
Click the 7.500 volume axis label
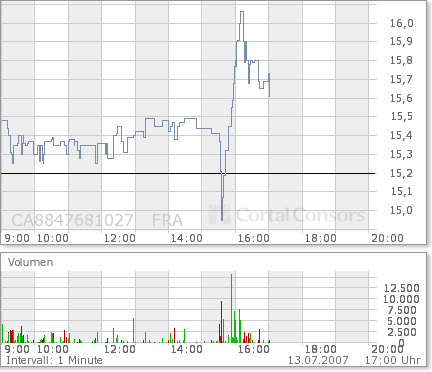click(402, 310)
